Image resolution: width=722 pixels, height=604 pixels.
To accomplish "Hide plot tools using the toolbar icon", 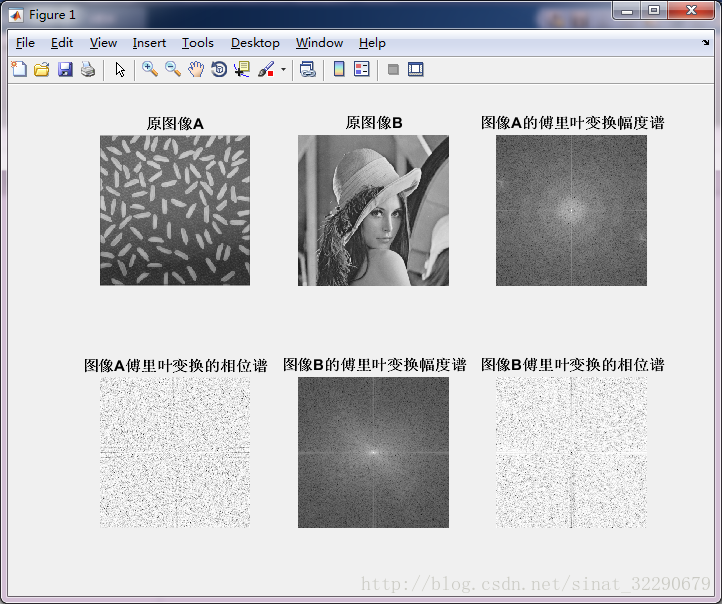I will point(393,69).
